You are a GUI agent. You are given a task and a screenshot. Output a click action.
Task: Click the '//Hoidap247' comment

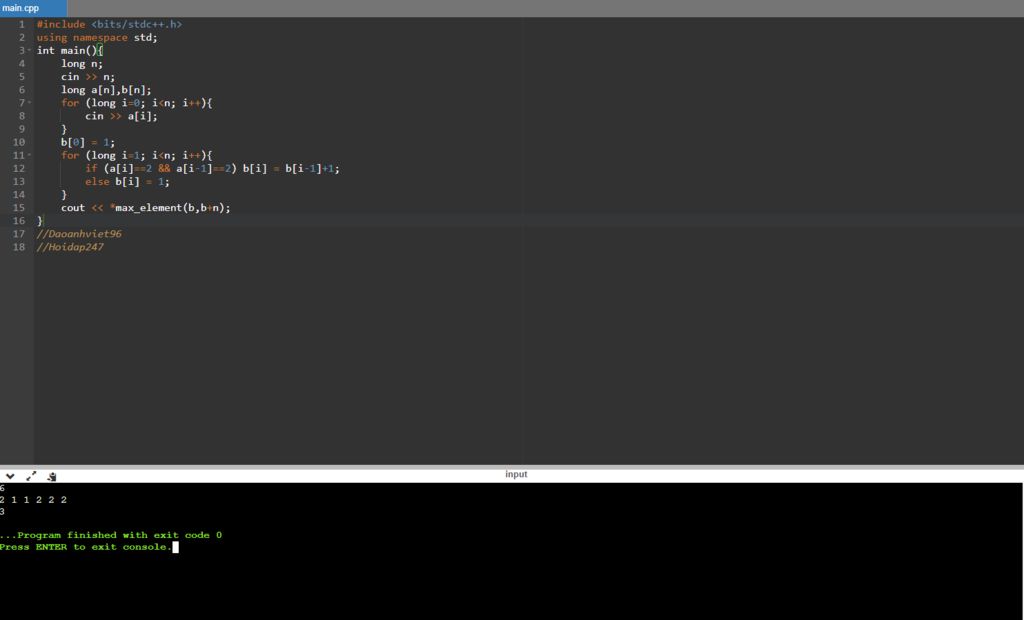coord(70,247)
